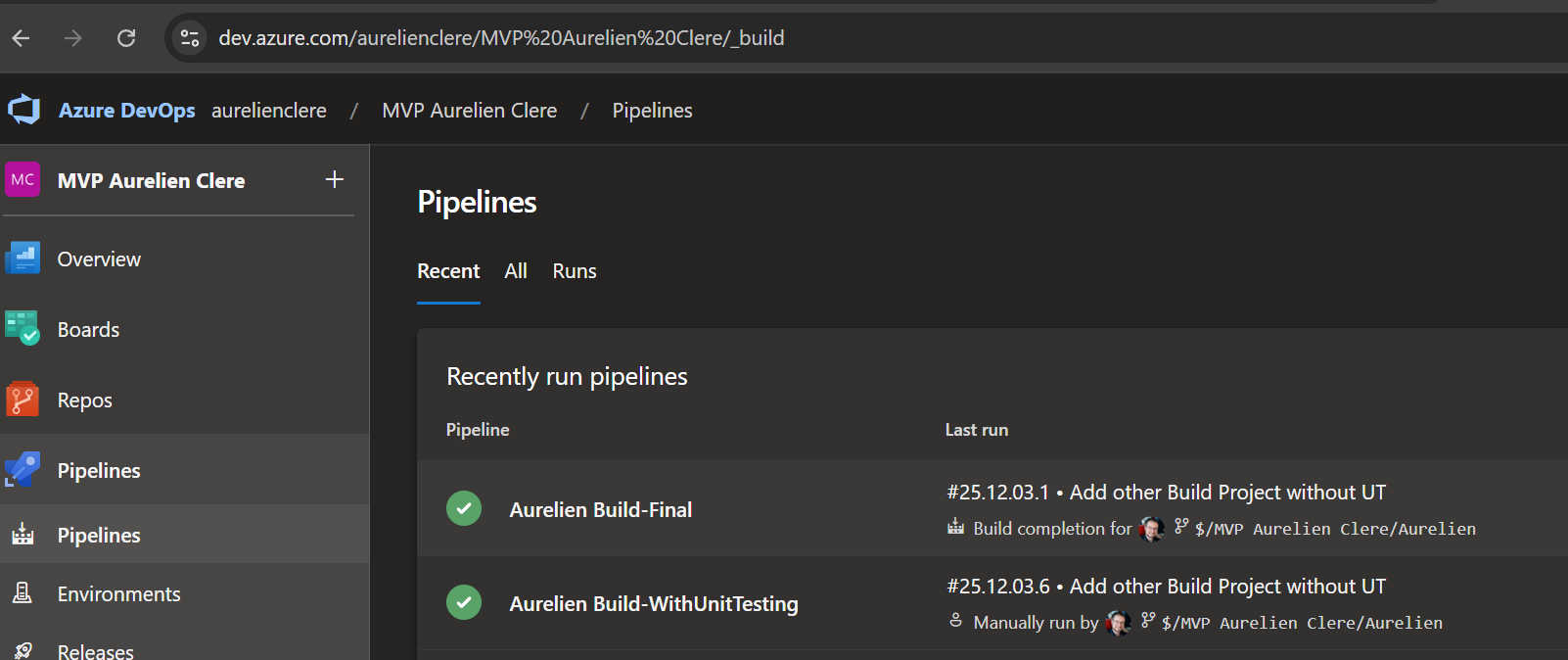Click the Boards sidebar icon
The image size is (1568, 660).
click(23, 329)
